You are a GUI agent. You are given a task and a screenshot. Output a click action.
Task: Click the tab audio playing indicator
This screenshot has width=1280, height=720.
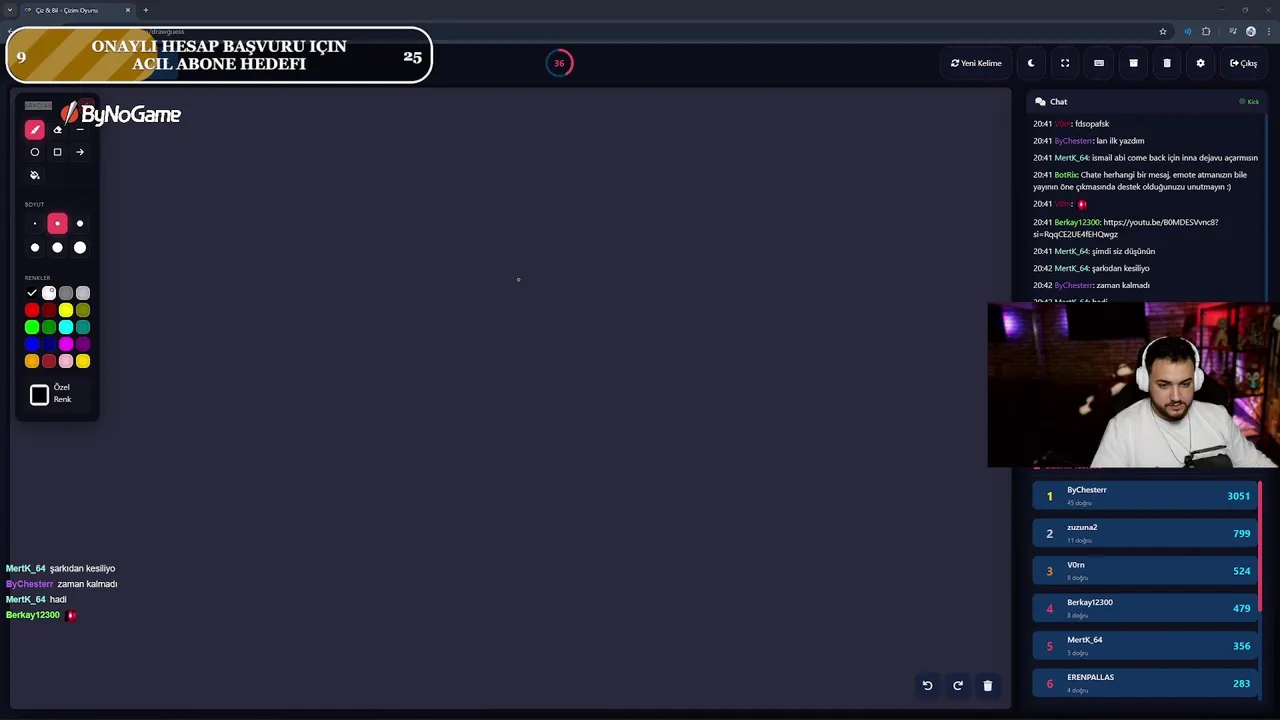pyautogui.click(x=1188, y=31)
